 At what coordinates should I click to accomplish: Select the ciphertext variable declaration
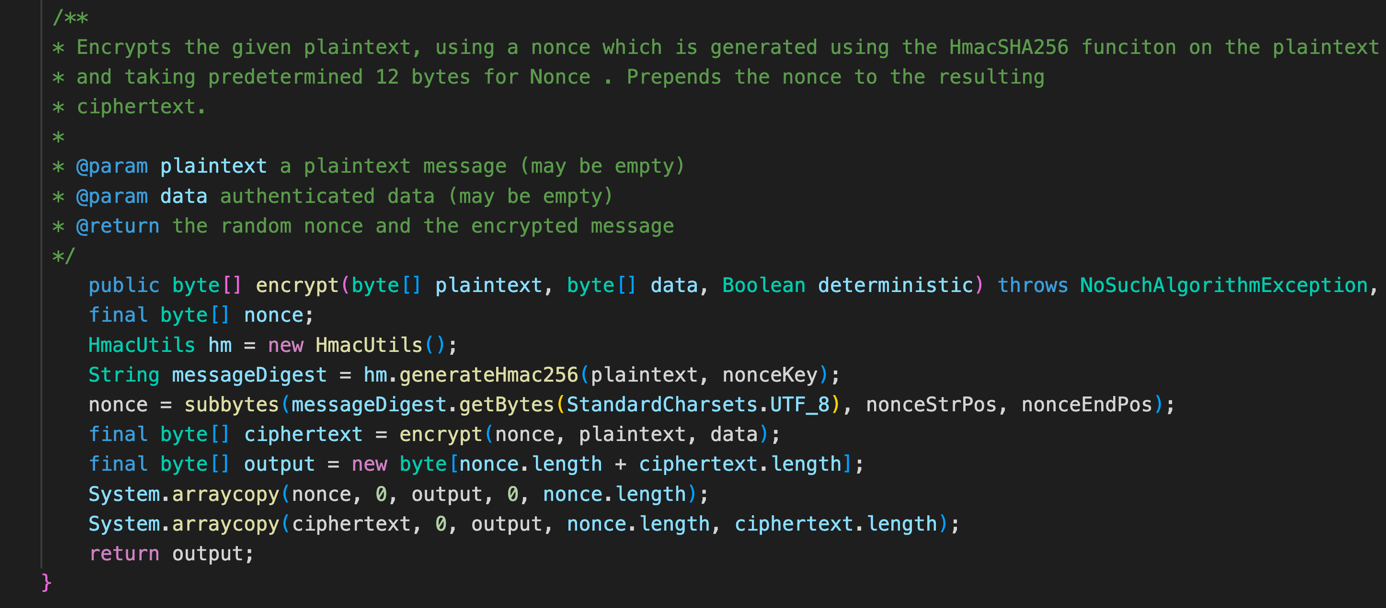click(303, 433)
